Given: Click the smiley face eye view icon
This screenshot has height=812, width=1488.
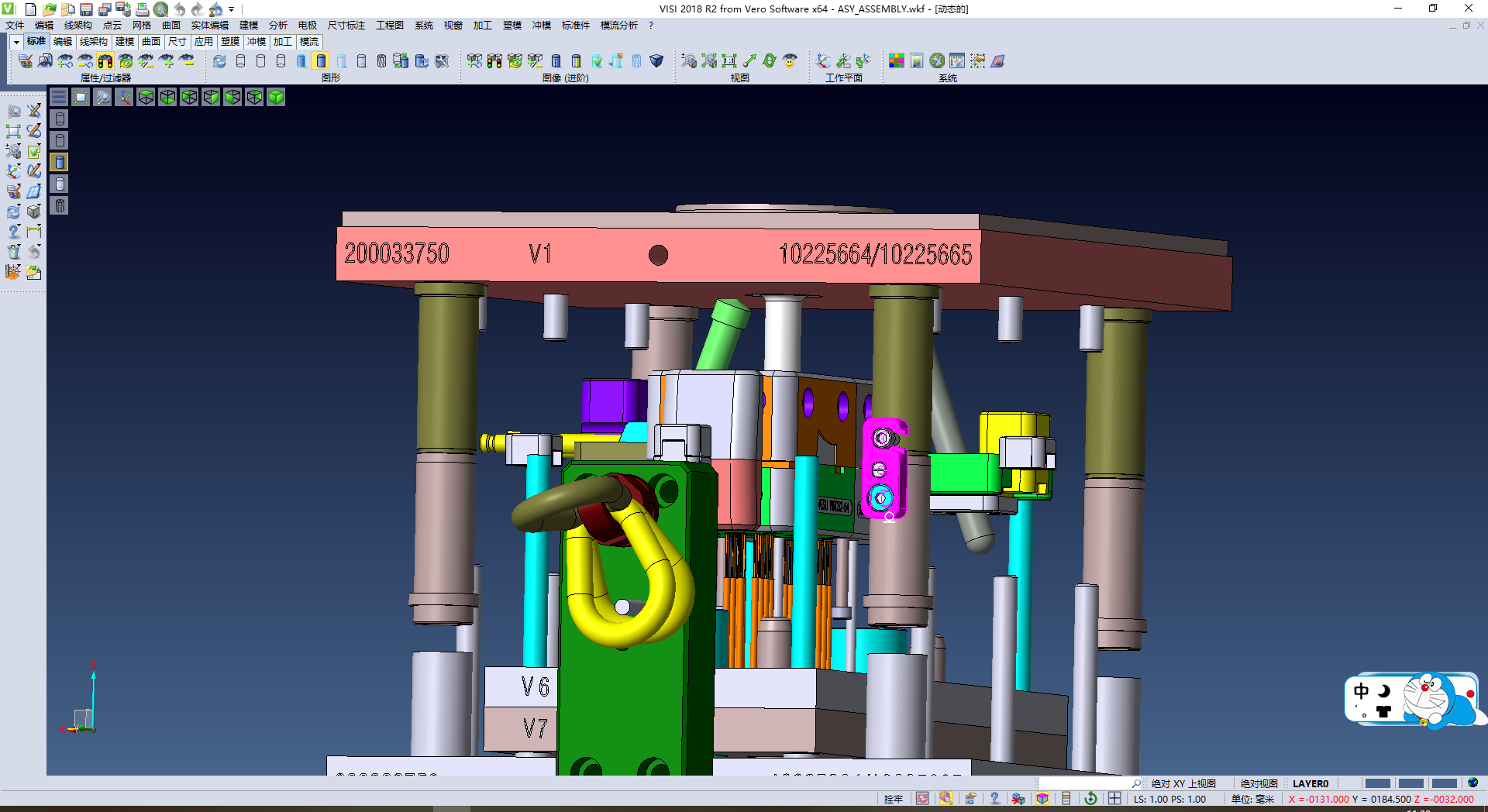Looking at the screenshot, I should click(x=790, y=60).
